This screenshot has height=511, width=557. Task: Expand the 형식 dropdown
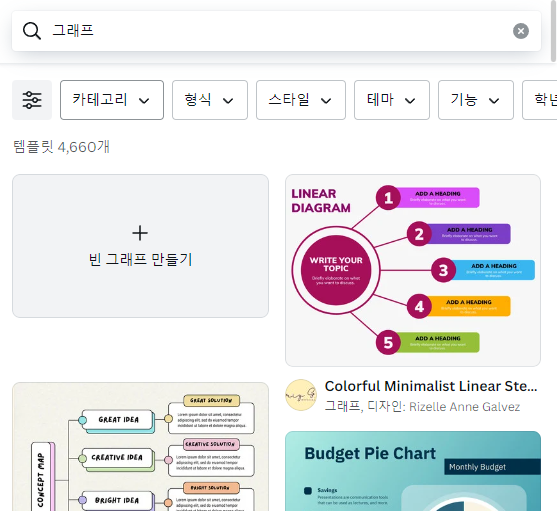[x=210, y=100]
